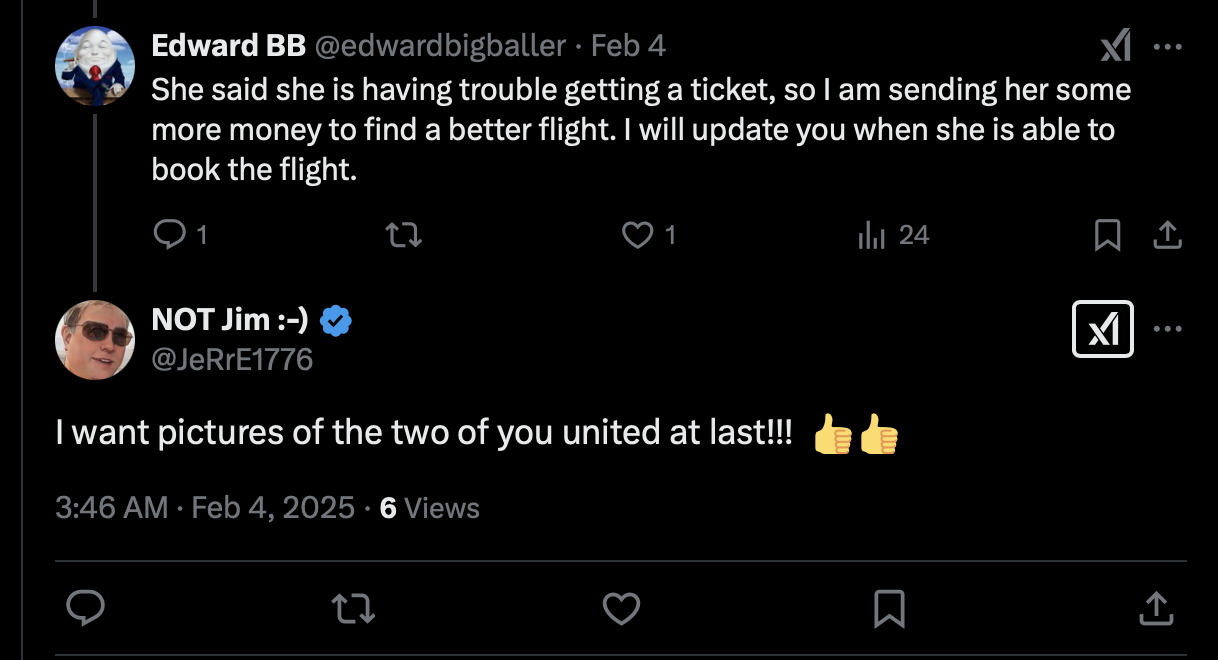Open NOT Jim's avatar
This screenshot has width=1218, height=660.
point(95,340)
